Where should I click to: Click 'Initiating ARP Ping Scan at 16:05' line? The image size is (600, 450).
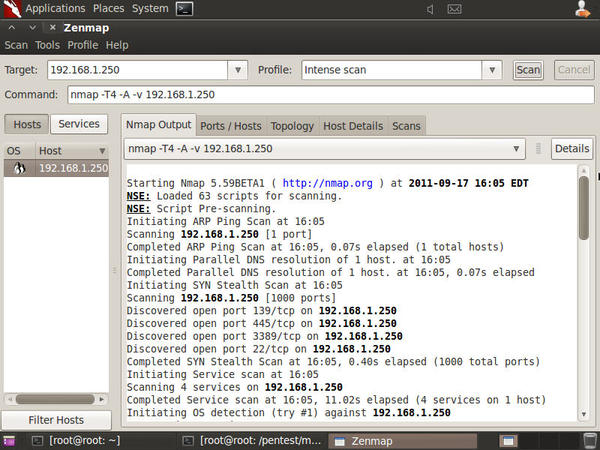pos(225,221)
